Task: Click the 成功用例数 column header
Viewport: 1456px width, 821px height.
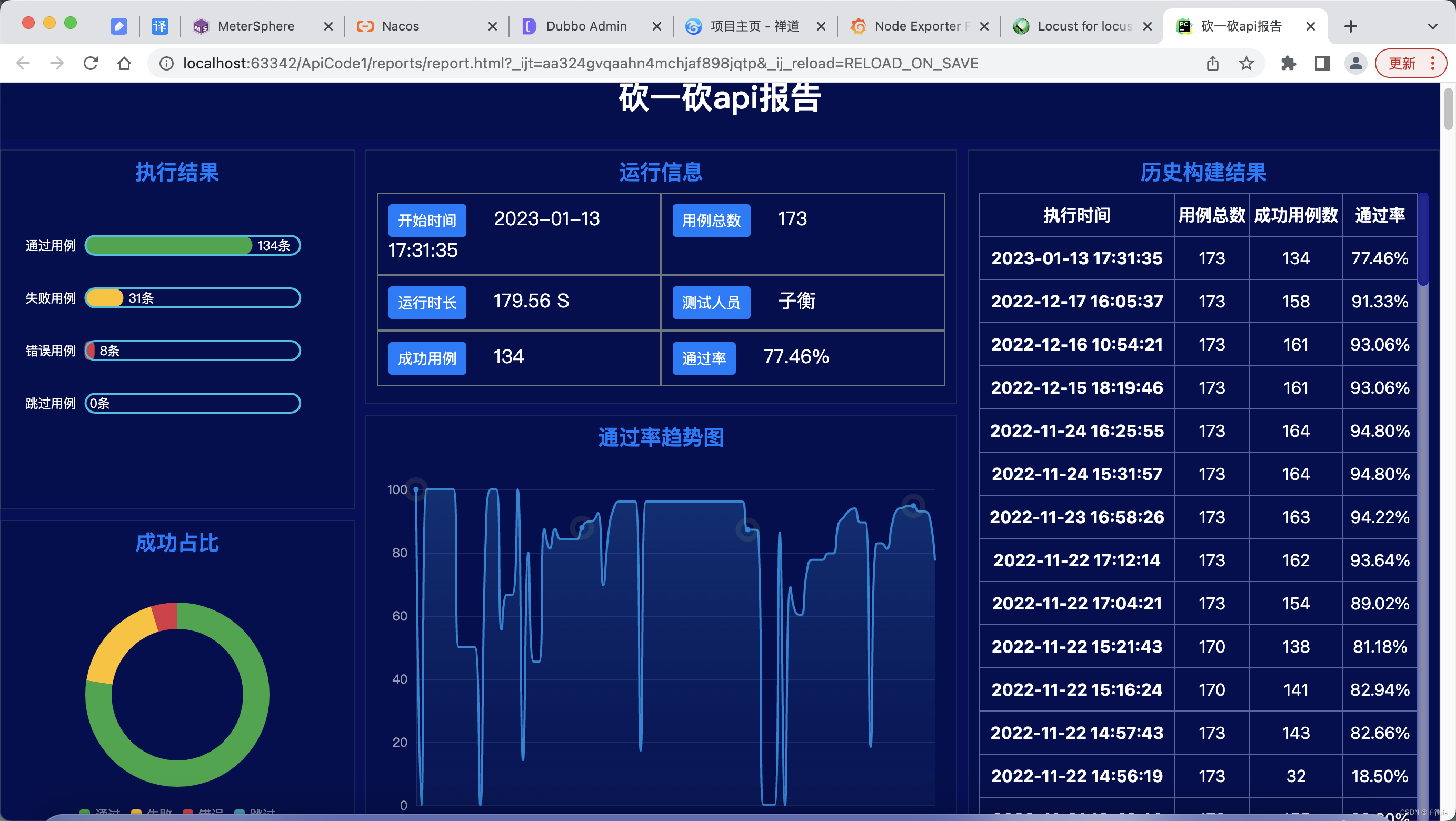Action: tap(1295, 215)
